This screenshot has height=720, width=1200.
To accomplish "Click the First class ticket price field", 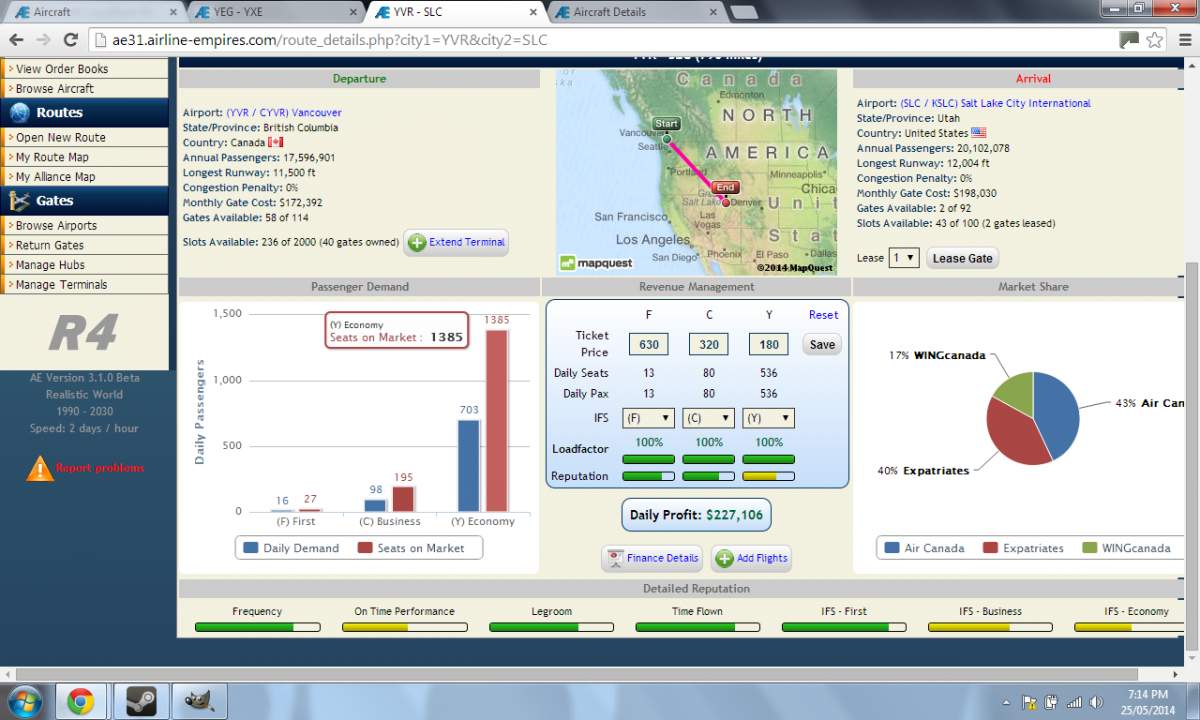I will point(648,344).
